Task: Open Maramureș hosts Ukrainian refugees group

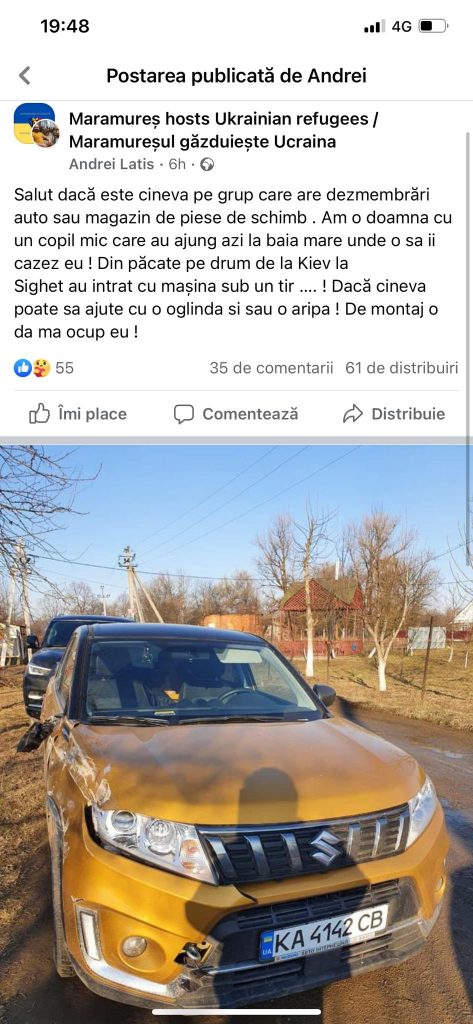Action: (223, 130)
